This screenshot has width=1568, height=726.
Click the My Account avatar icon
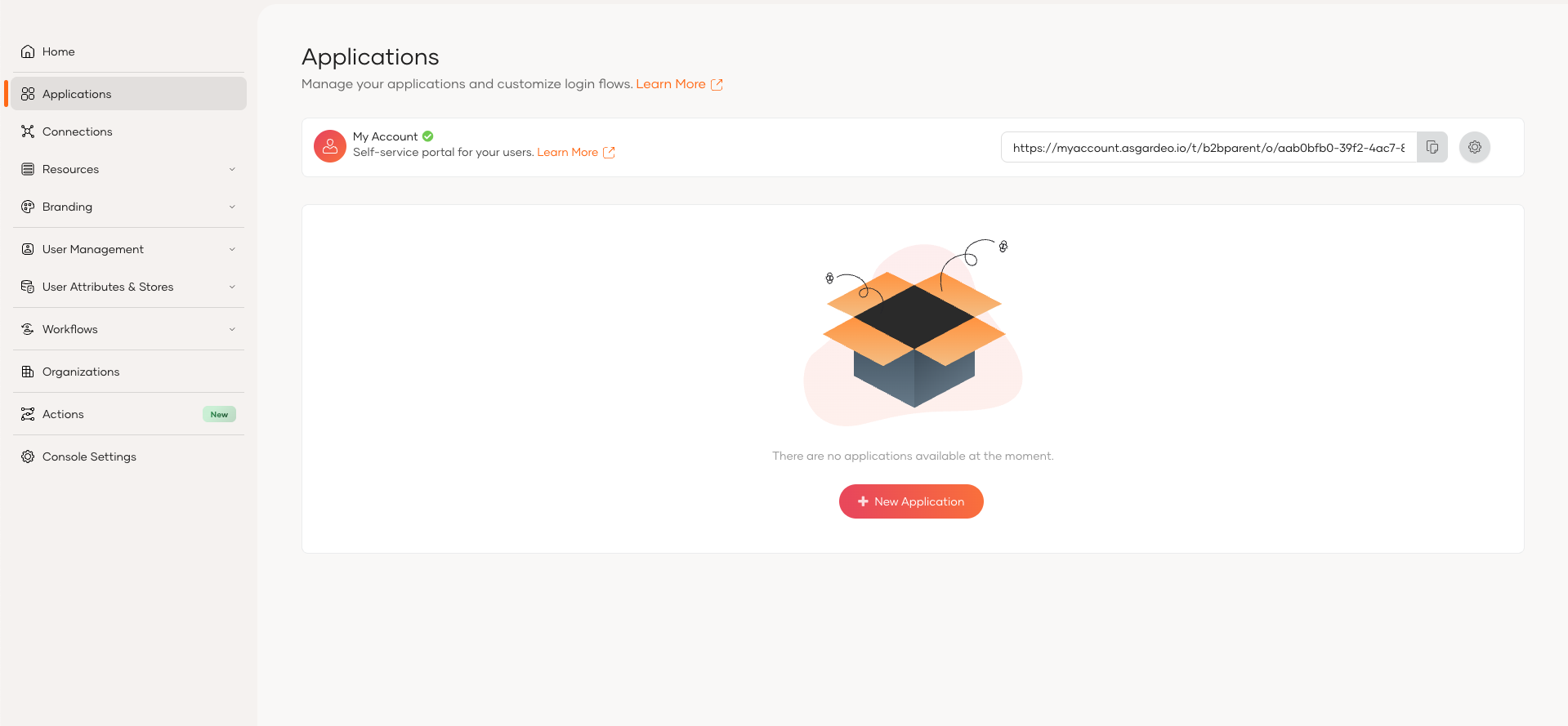point(330,146)
